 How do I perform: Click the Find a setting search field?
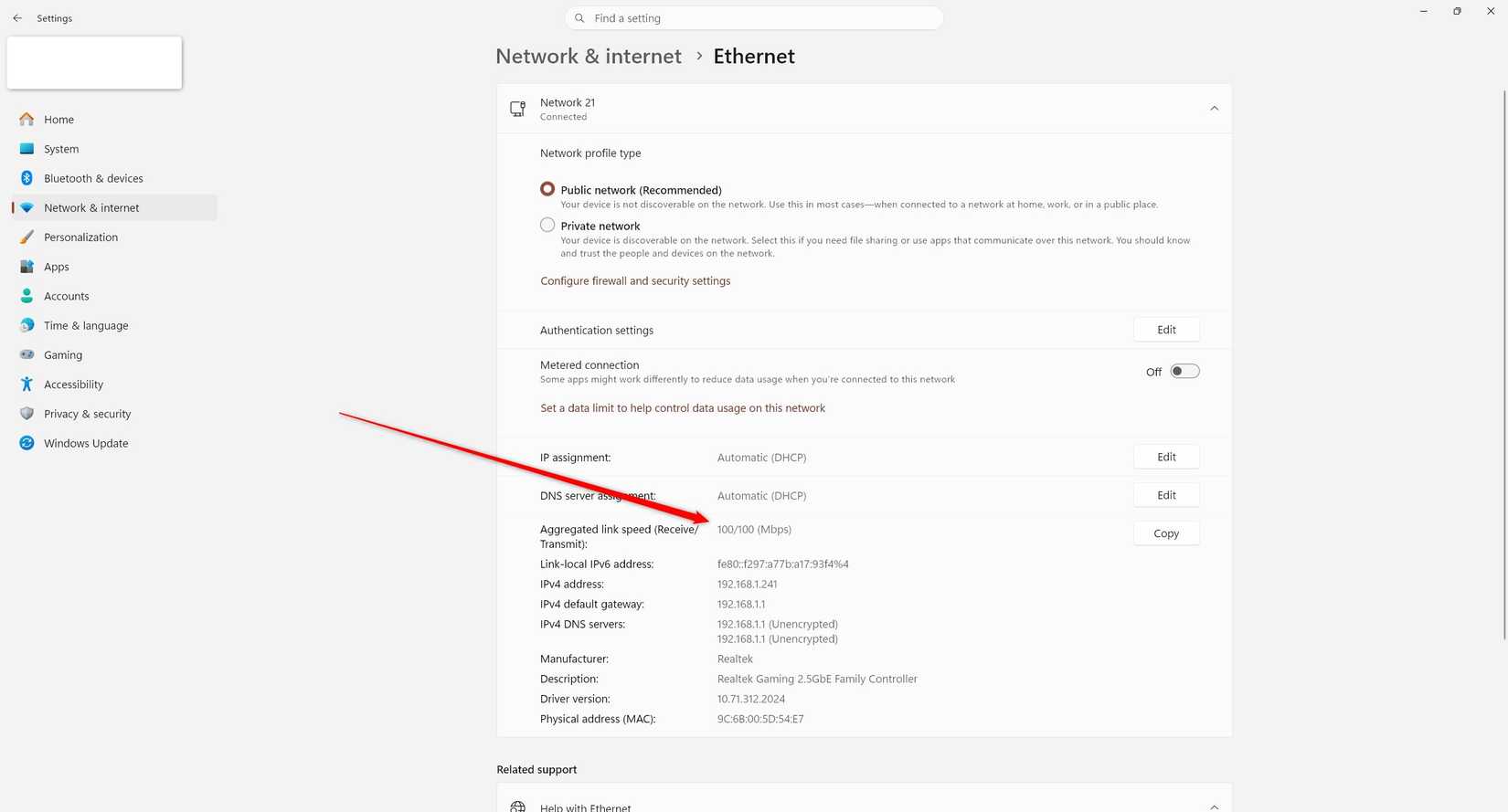click(754, 17)
